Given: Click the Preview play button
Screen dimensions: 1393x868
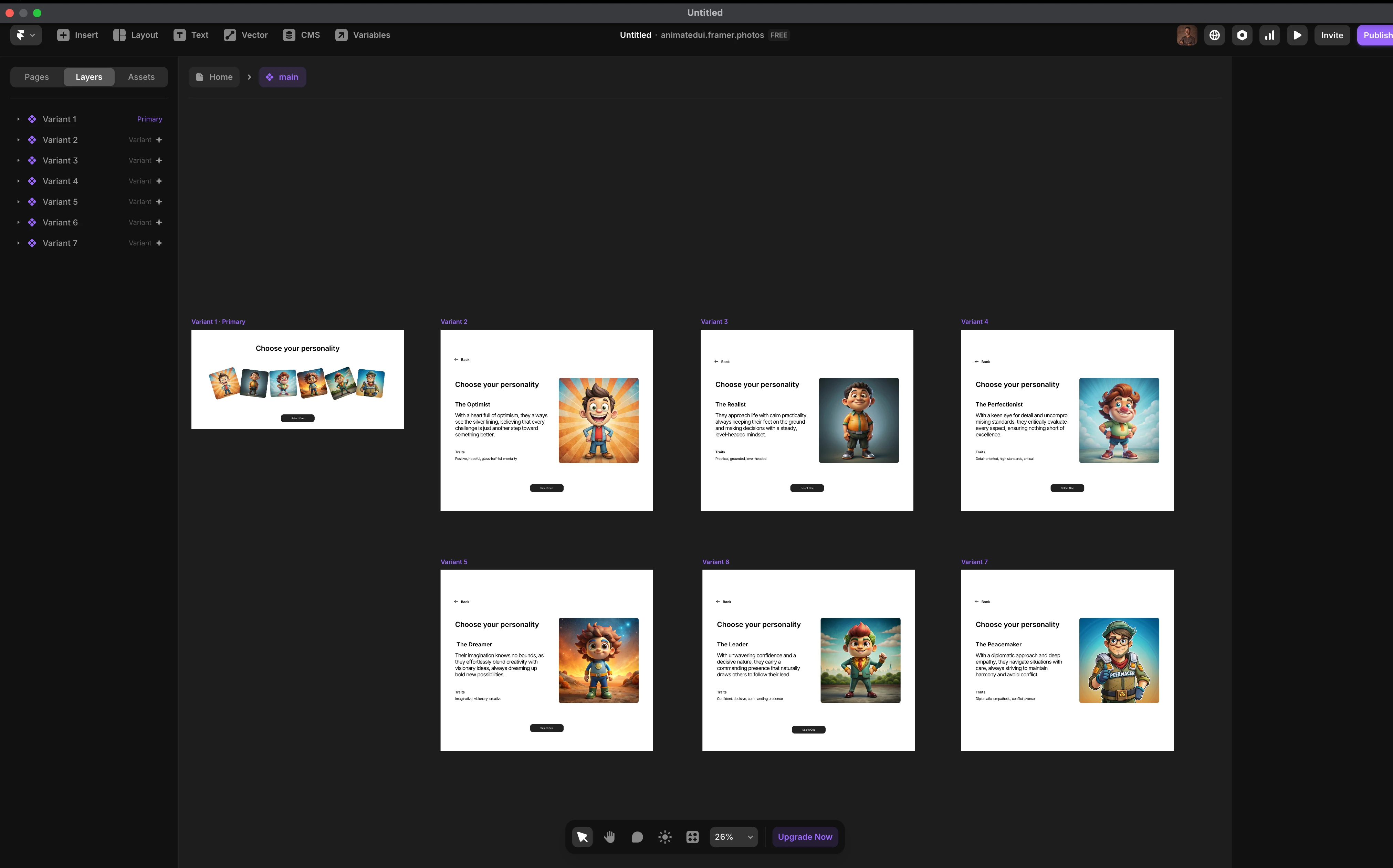Looking at the screenshot, I should point(1297,35).
